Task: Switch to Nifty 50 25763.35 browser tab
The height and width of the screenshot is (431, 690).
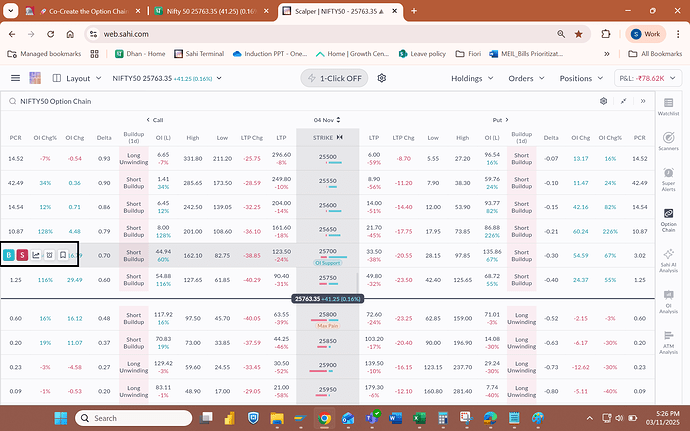Action: pos(212,11)
